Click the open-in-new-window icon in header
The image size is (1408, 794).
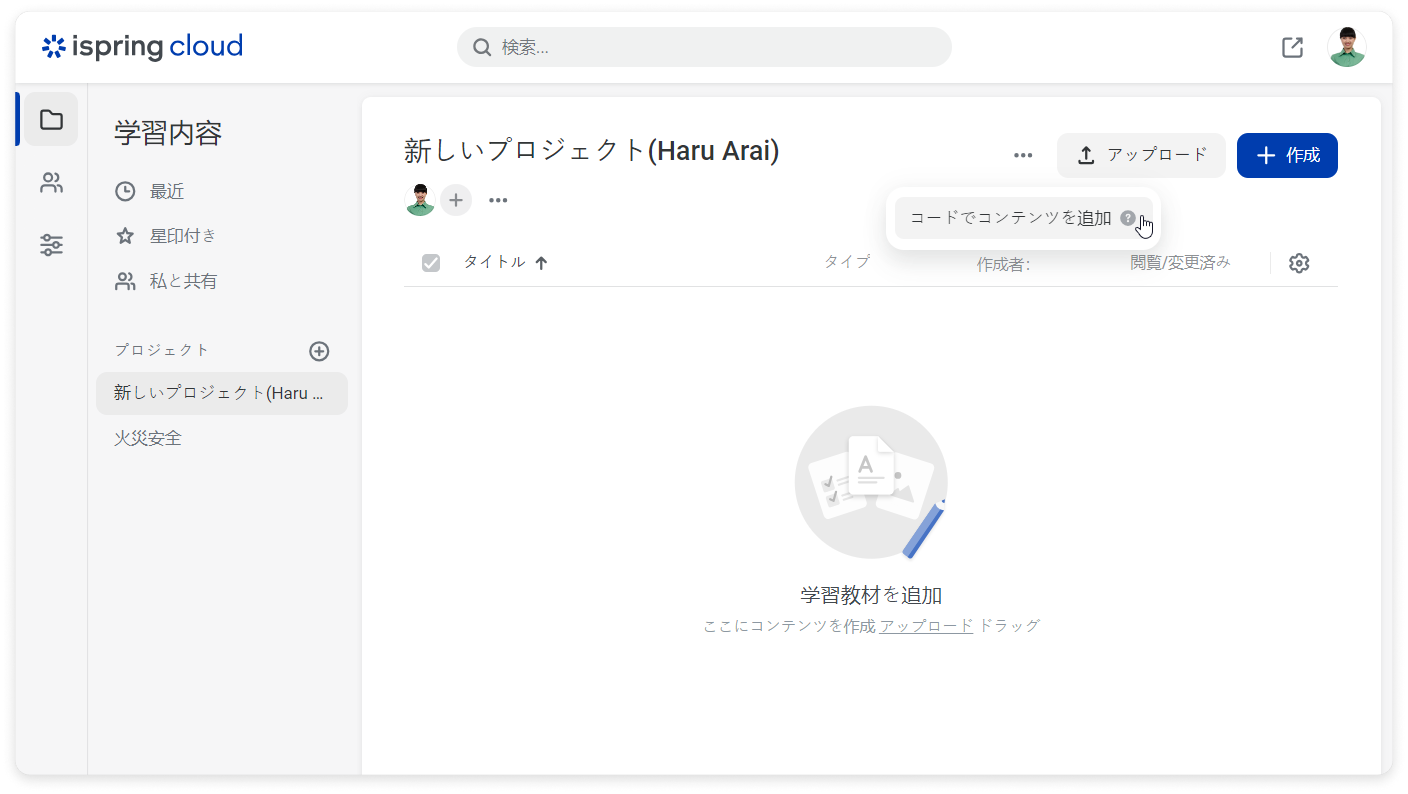coord(1292,47)
